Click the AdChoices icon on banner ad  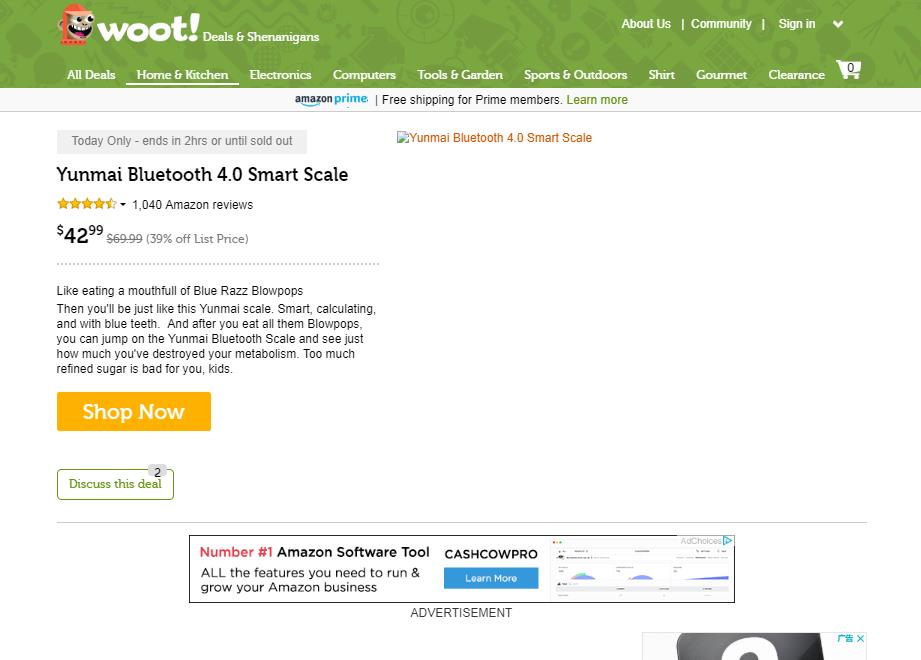[x=728, y=540]
